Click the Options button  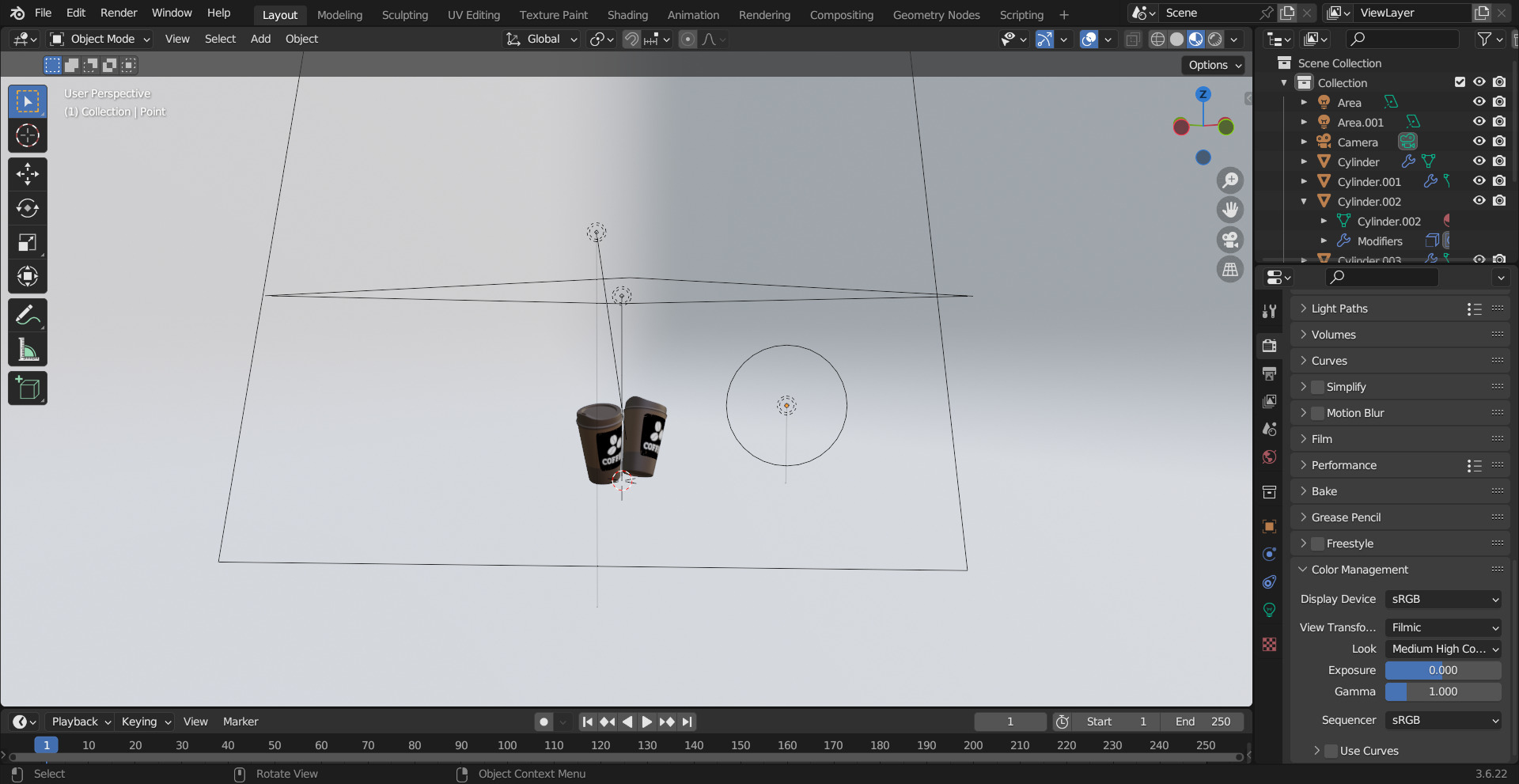click(1214, 65)
